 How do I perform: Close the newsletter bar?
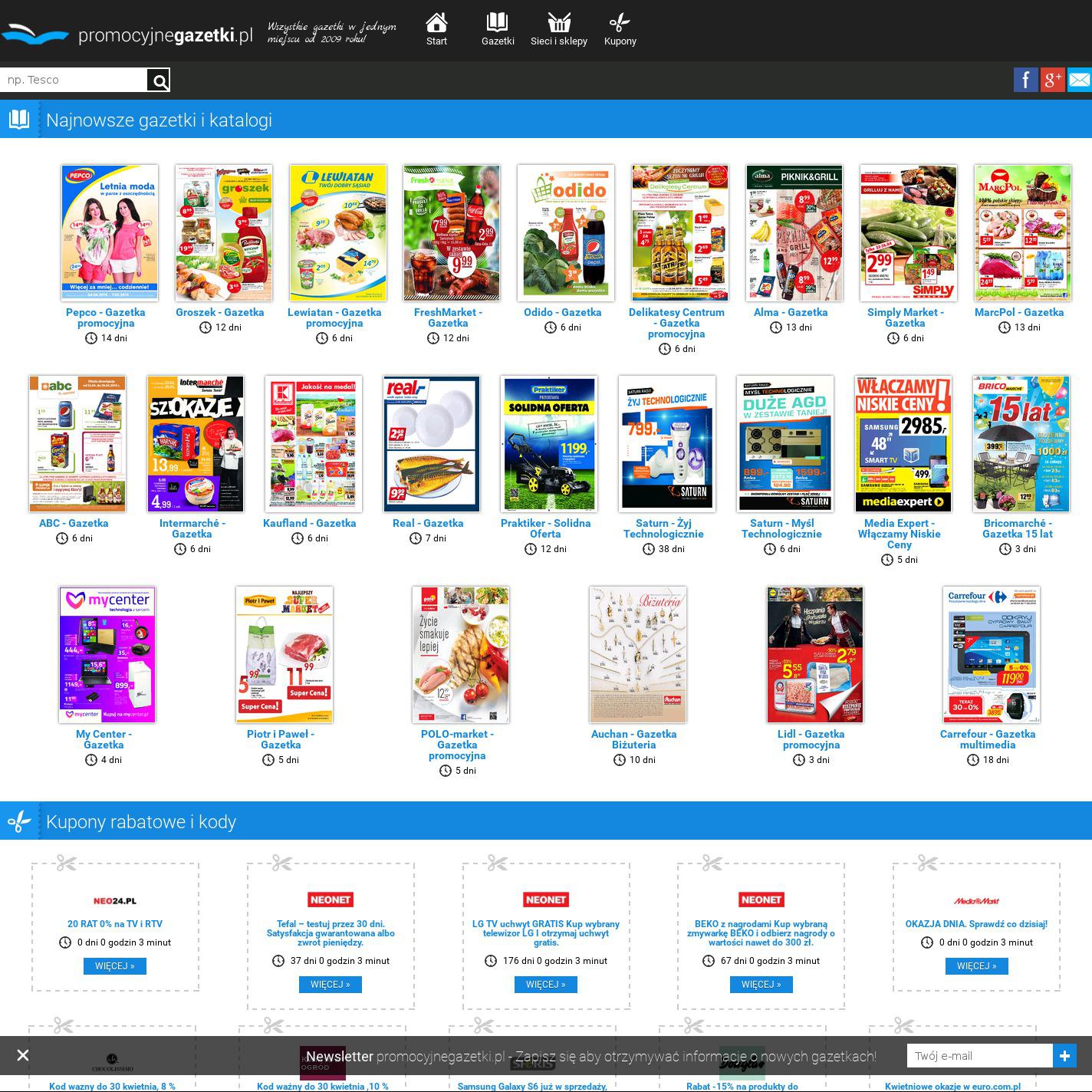point(23,1055)
